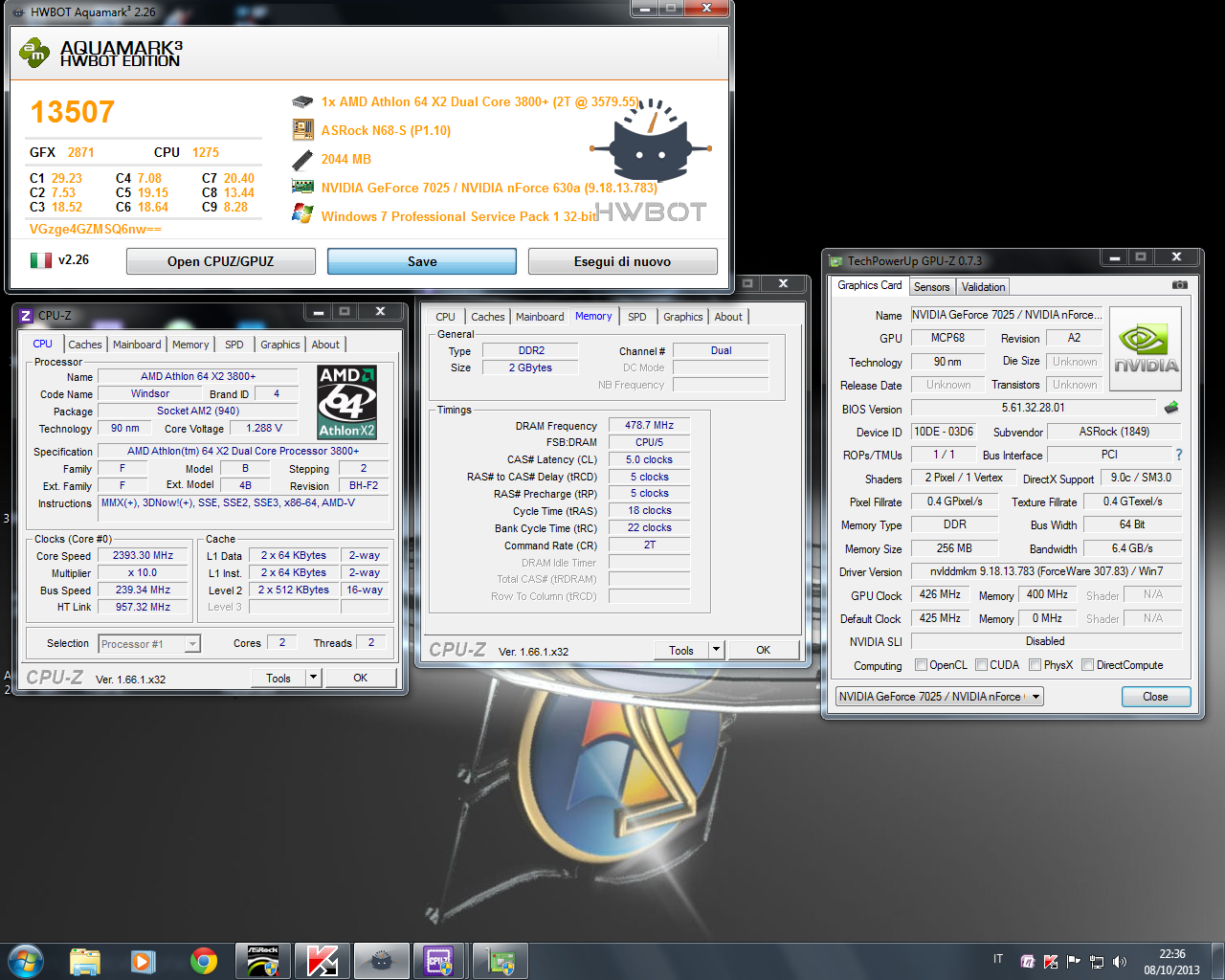Open Tools dropdown arrow in CPU-Z CPU window
The height and width of the screenshot is (980, 1225).
313,678
